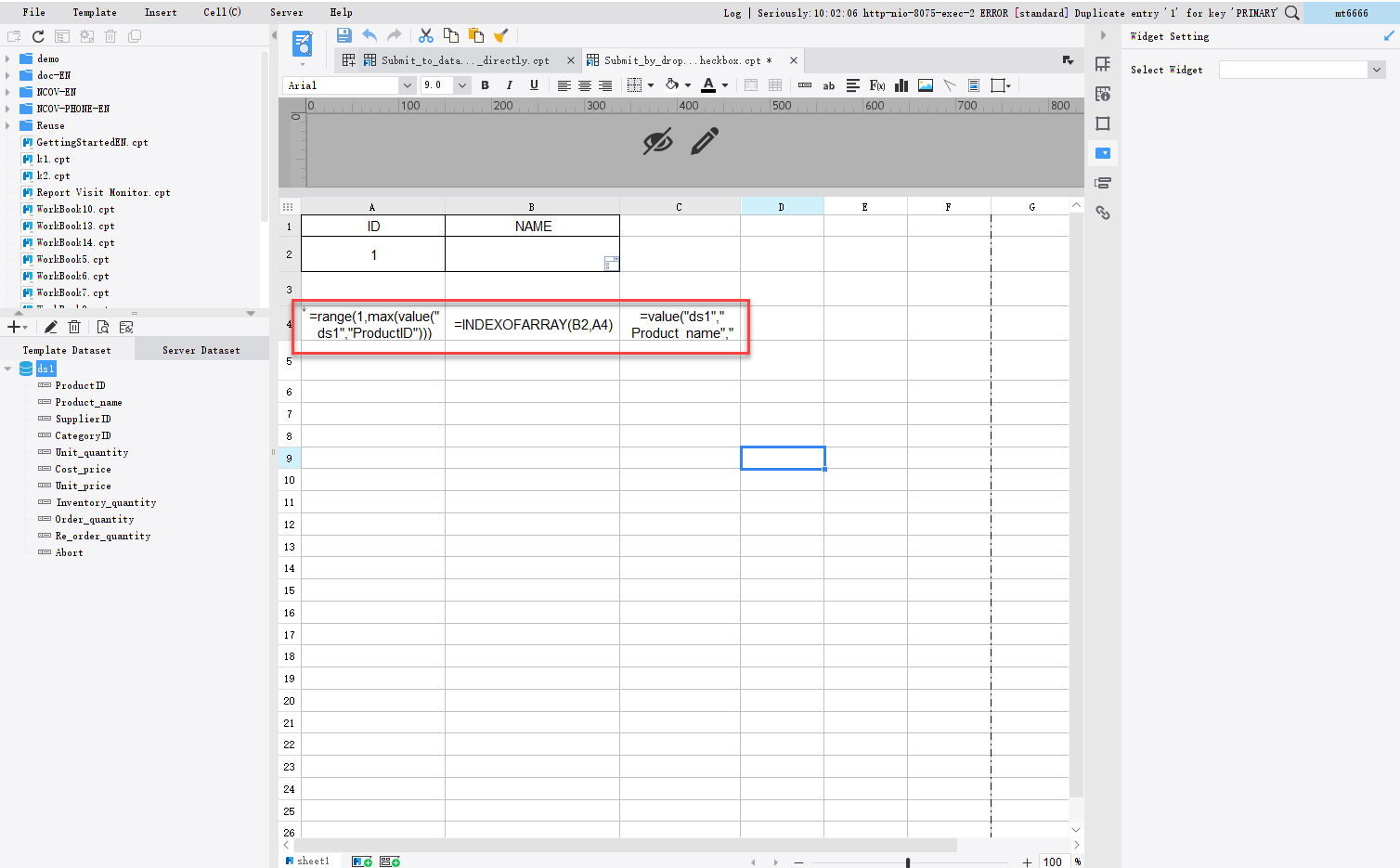Insert an image into the report

(925, 84)
